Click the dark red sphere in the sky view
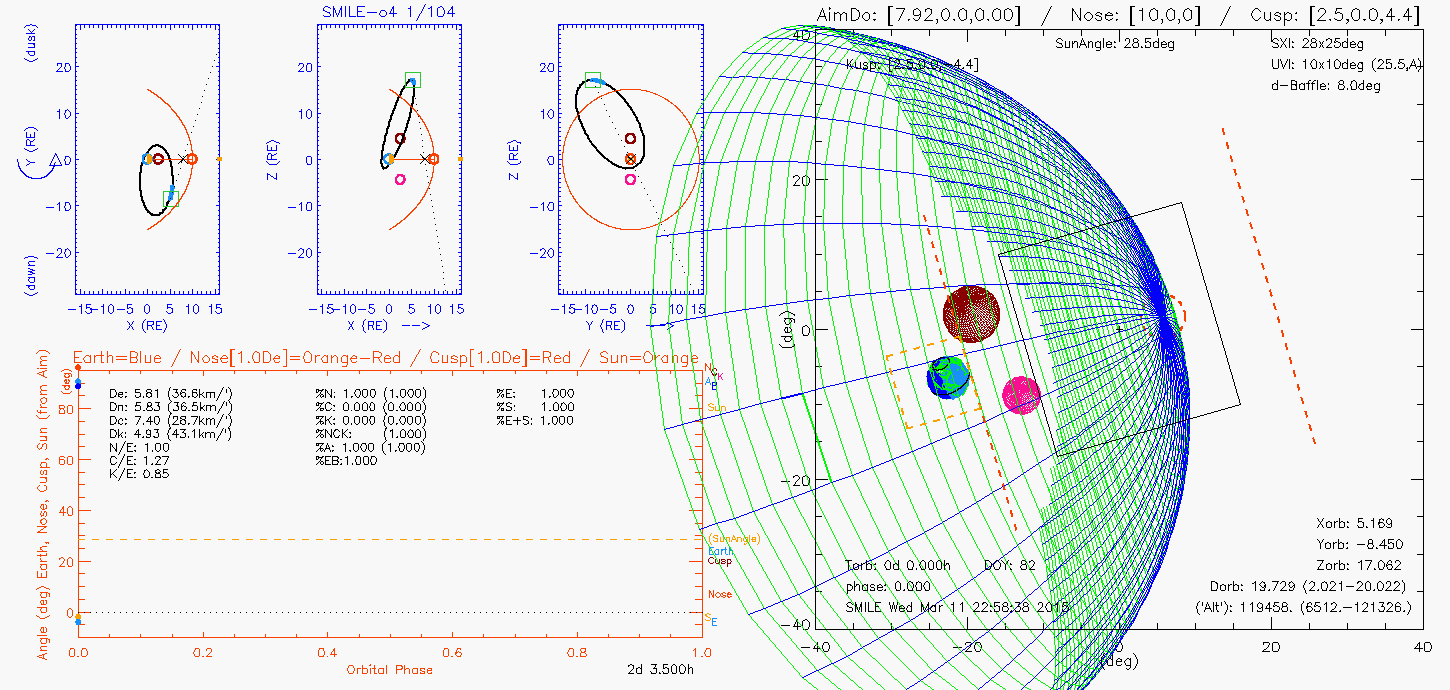1450x690 pixels. [971, 314]
